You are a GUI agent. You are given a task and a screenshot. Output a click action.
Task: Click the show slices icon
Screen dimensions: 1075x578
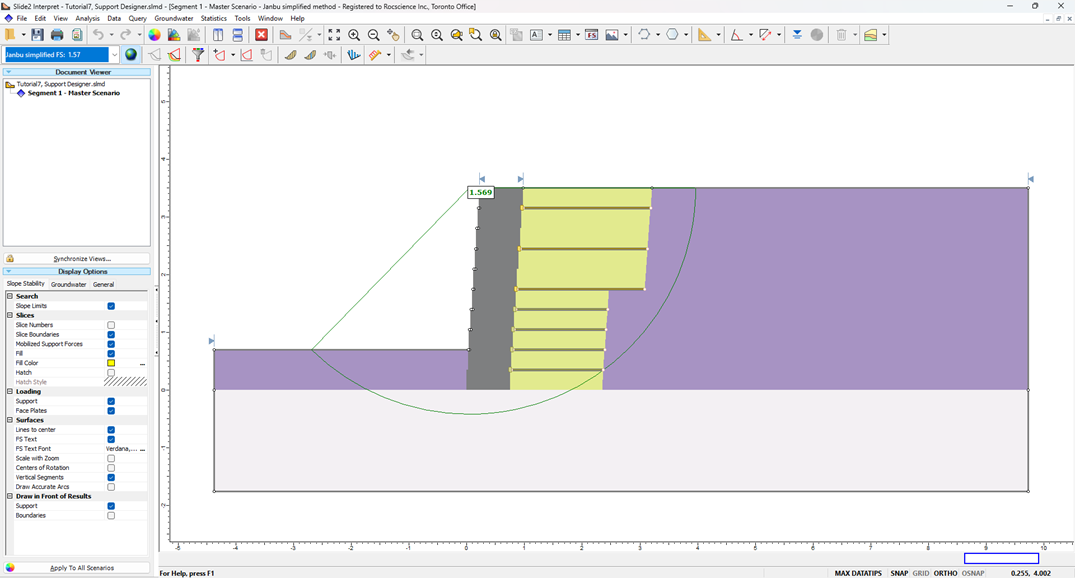pyautogui.click(x=290, y=55)
